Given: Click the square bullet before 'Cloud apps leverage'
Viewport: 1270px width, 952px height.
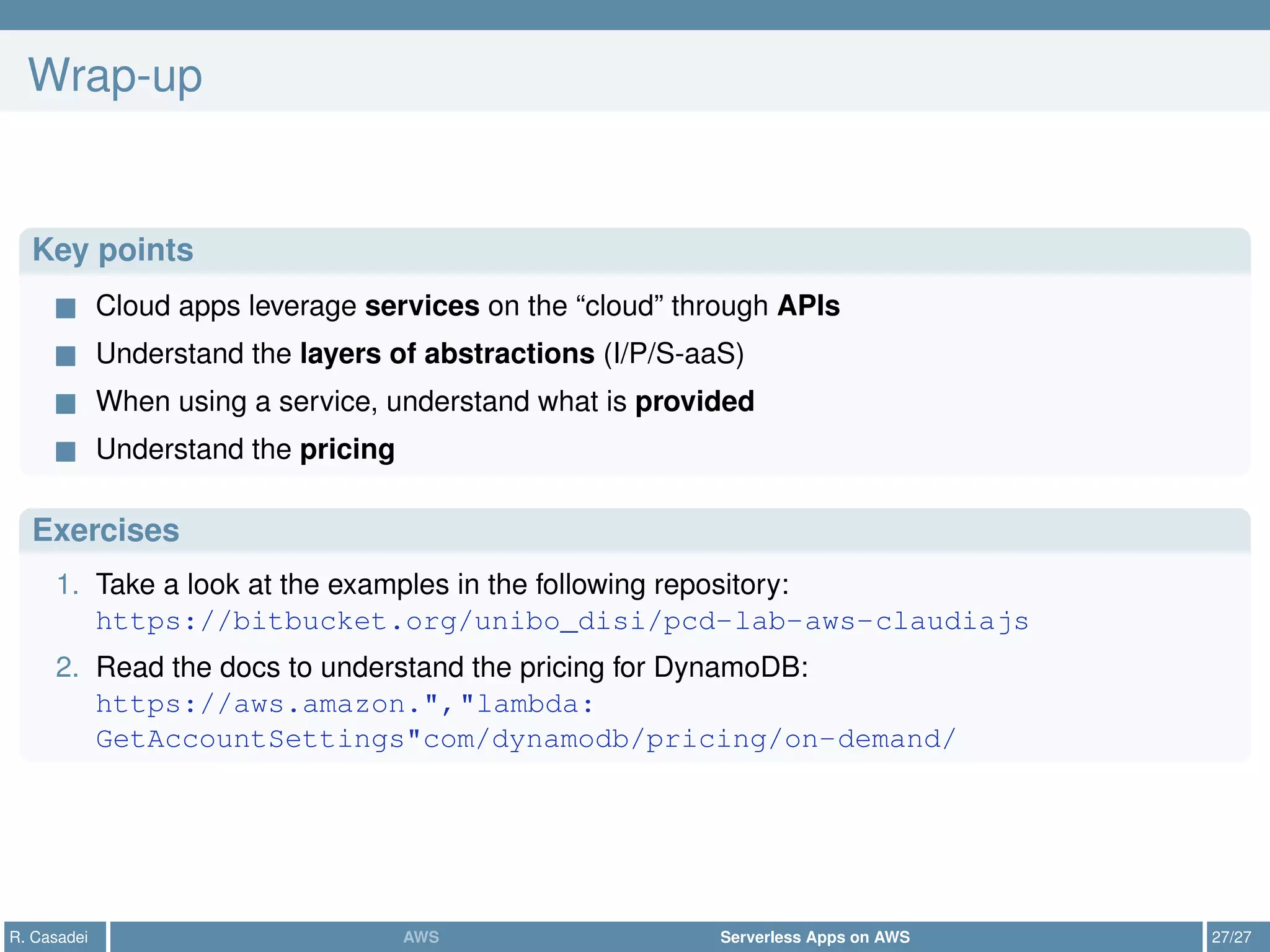Looking at the screenshot, I should click(x=66, y=308).
